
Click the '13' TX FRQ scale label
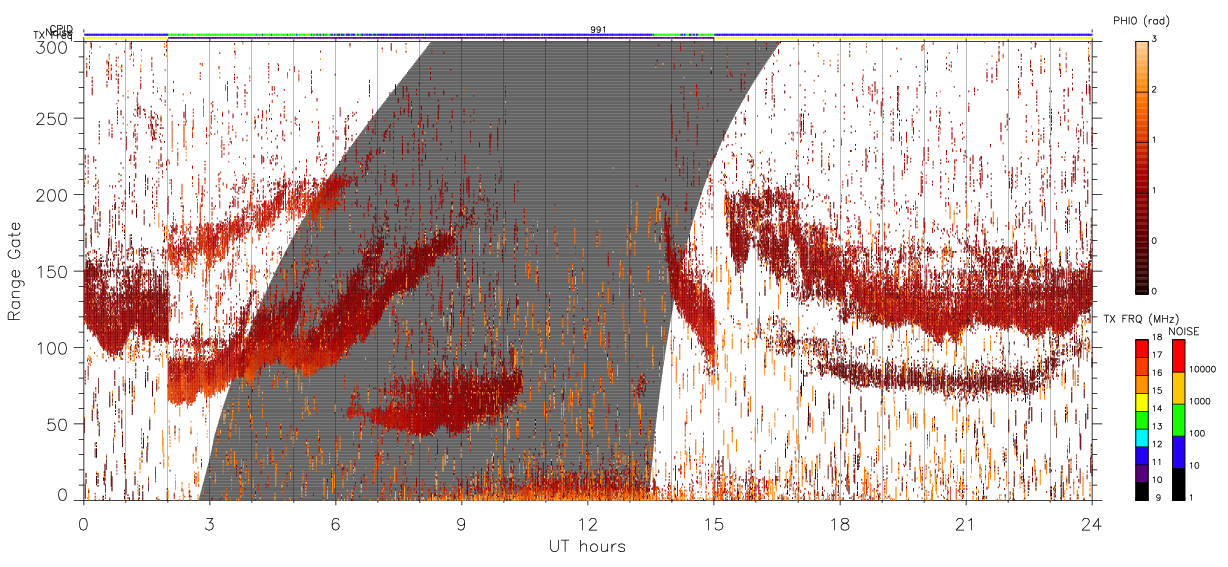[x=1157, y=428]
